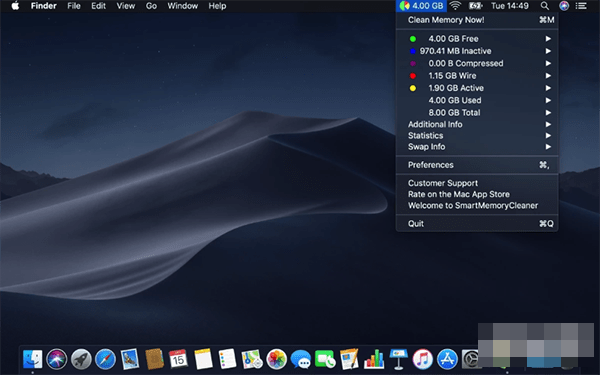Open the Go menu
This screenshot has width=600, height=375.
point(151,6)
